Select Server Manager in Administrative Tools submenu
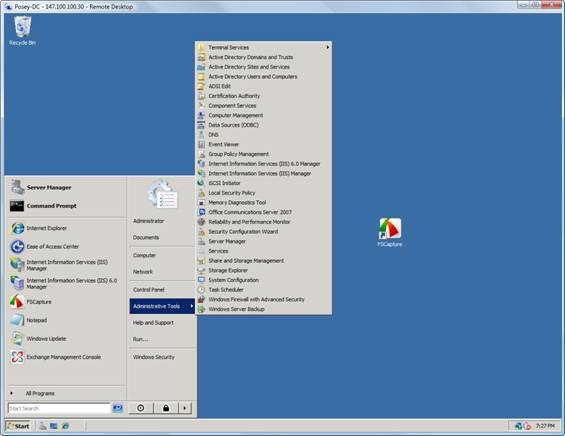 coord(263,241)
